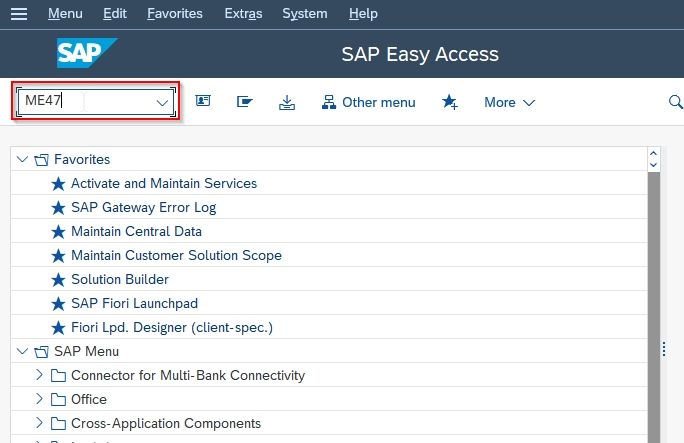Click the tree scroll down arrow
This screenshot has height=443, width=684.
pos(653,165)
